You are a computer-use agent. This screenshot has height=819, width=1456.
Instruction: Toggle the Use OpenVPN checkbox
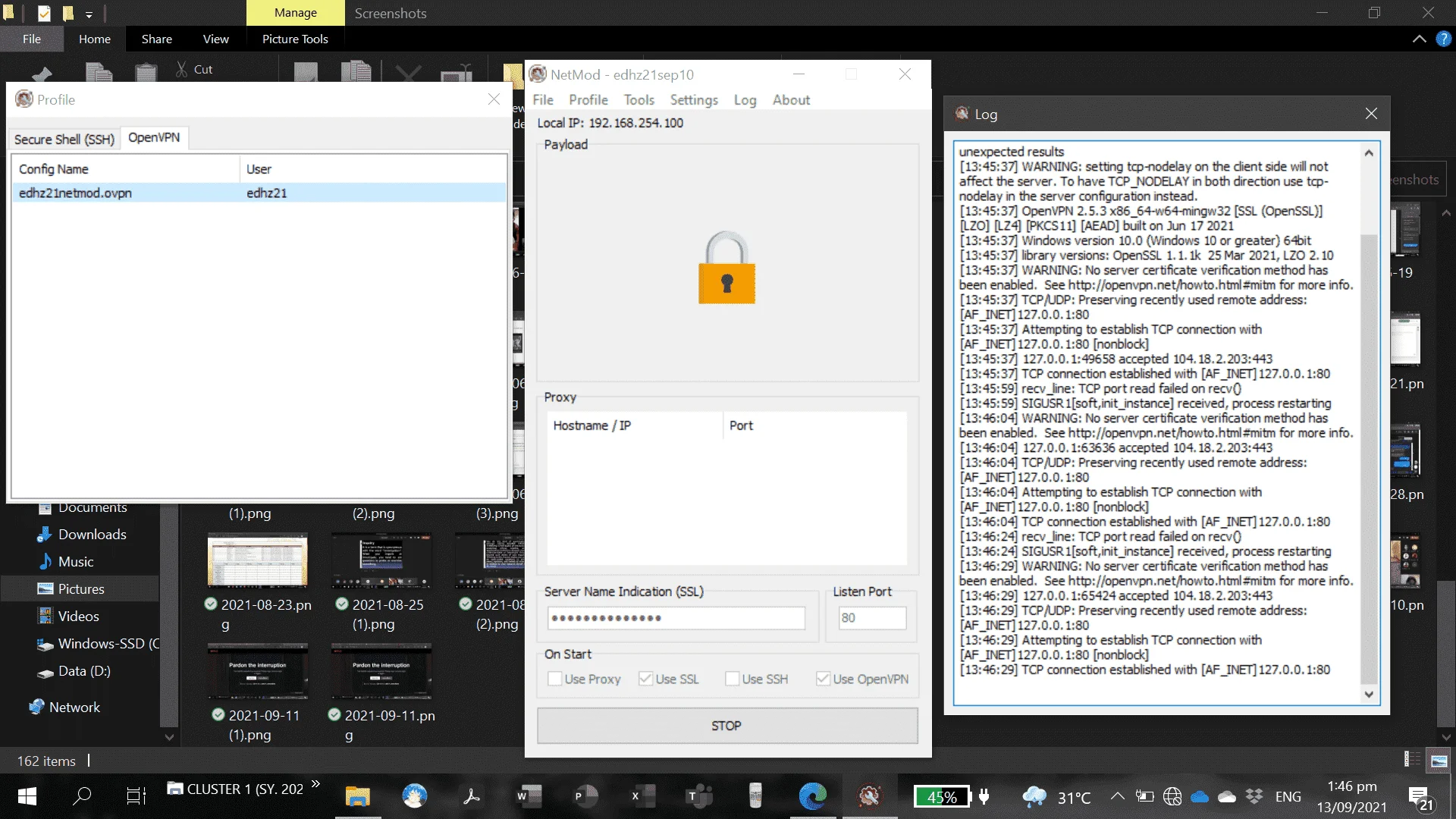coord(824,679)
